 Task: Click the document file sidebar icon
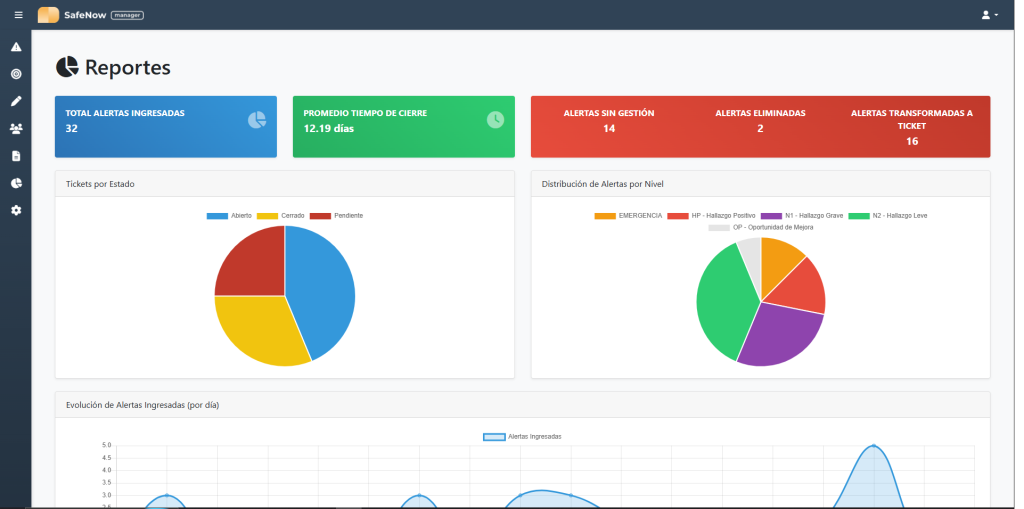point(16,156)
